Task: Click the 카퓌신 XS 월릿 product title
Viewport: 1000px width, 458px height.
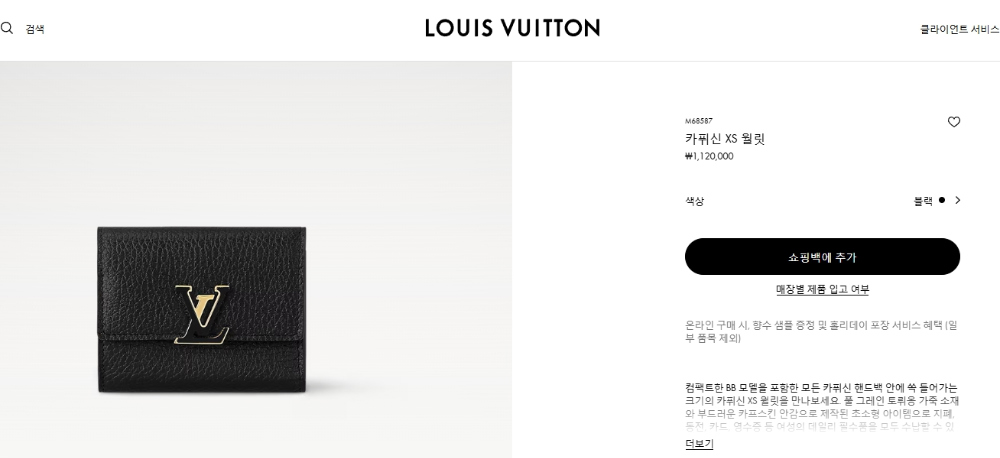Action: point(725,138)
